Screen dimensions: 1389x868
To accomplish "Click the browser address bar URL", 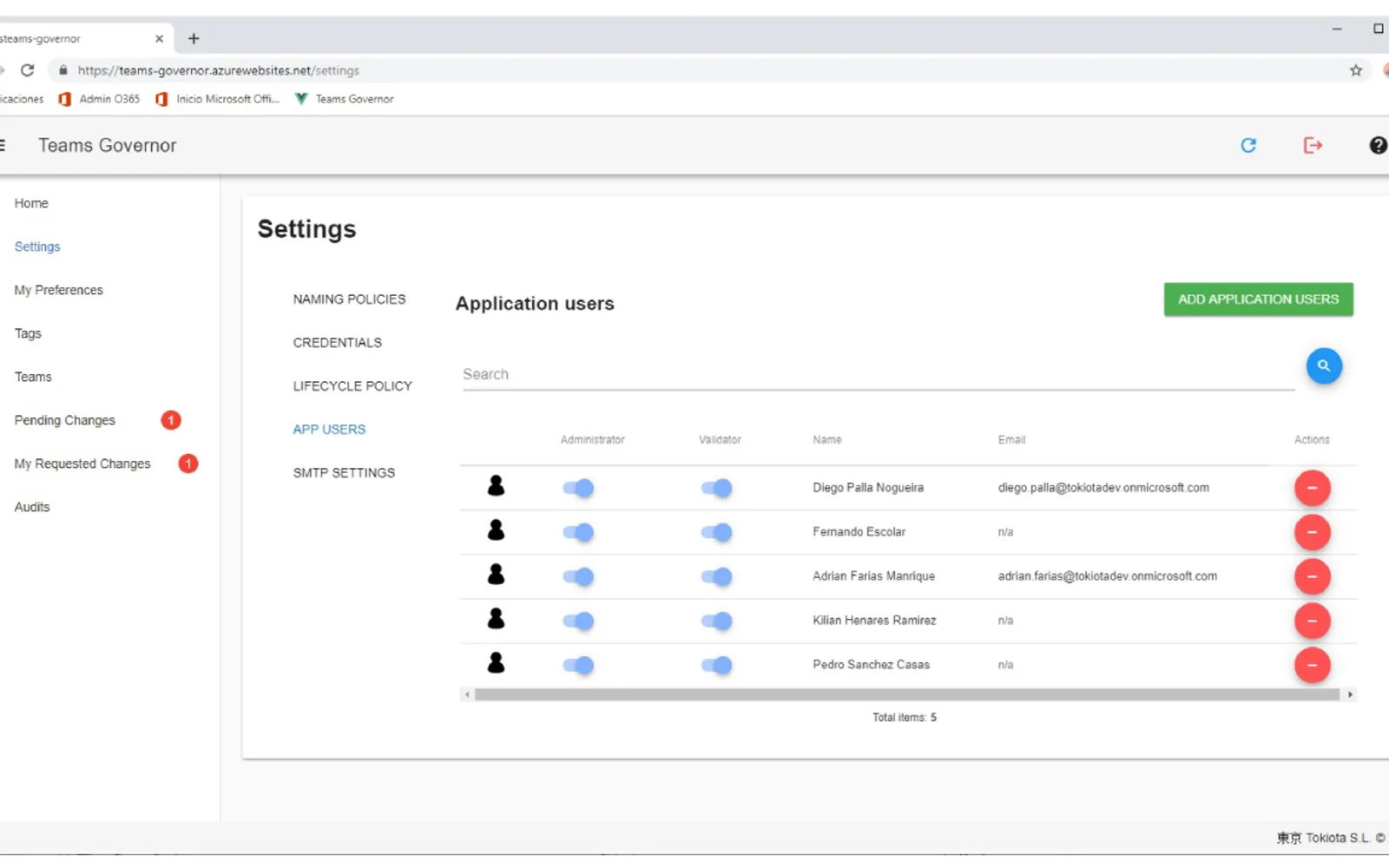I will (218, 70).
